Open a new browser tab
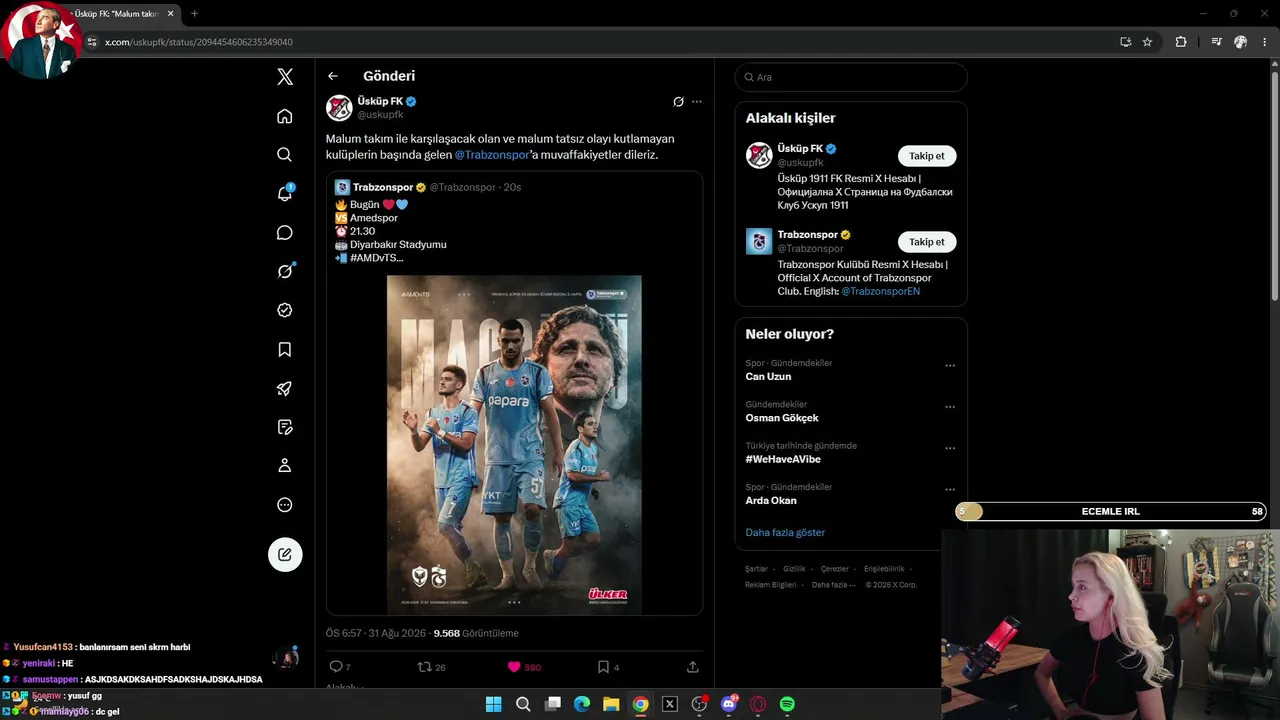Screen dimensions: 1280x720 (194, 14)
